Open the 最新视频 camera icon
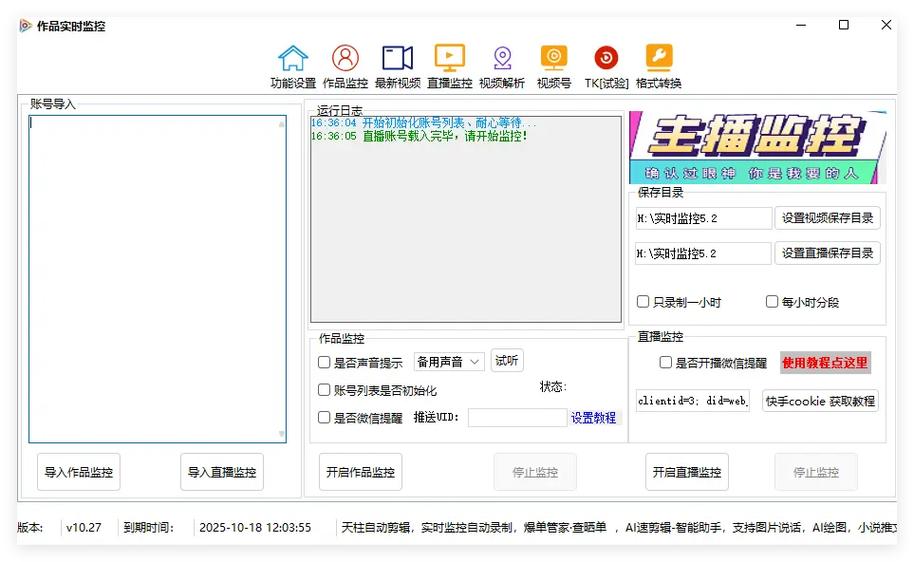This screenshot has height=562, width=914. pyautogui.click(x=398, y=58)
